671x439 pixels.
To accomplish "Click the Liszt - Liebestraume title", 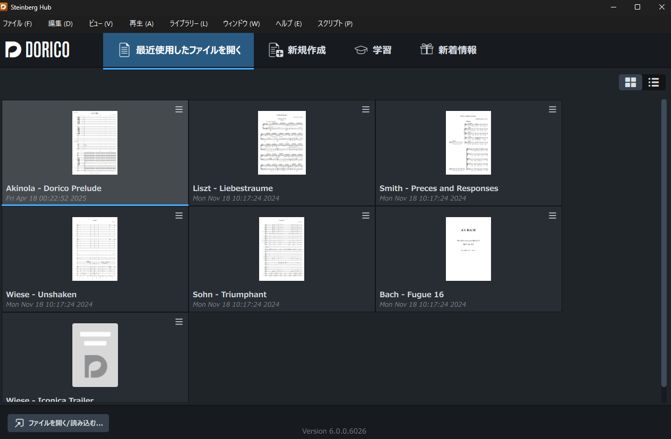I will click(233, 188).
